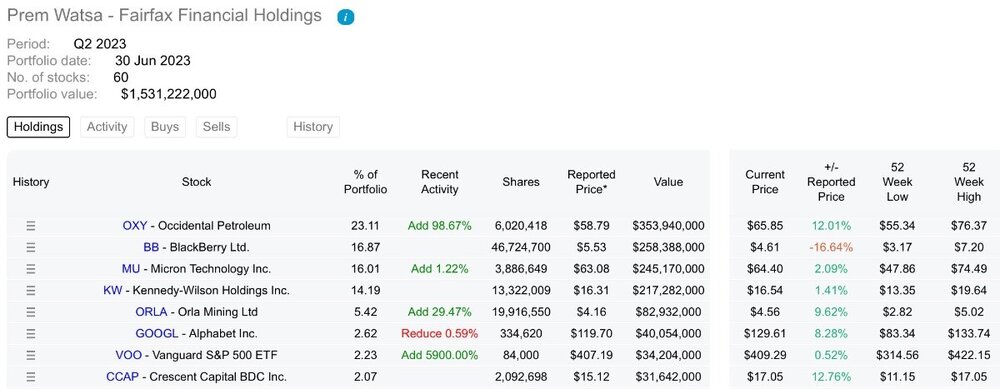The height and width of the screenshot is (389, 1000).
Task: Click the $407.19 reported price cell
Action: (592, 355)
